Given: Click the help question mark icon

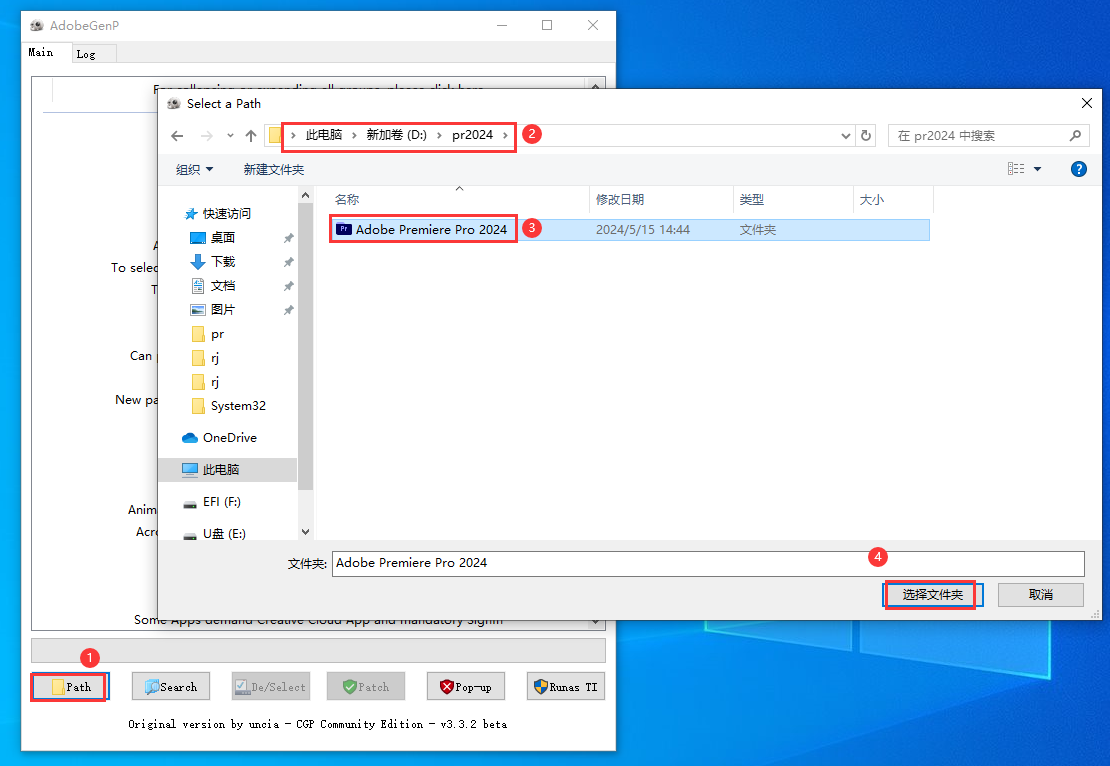Looking at the screenshot, I should pos(1078,169).
